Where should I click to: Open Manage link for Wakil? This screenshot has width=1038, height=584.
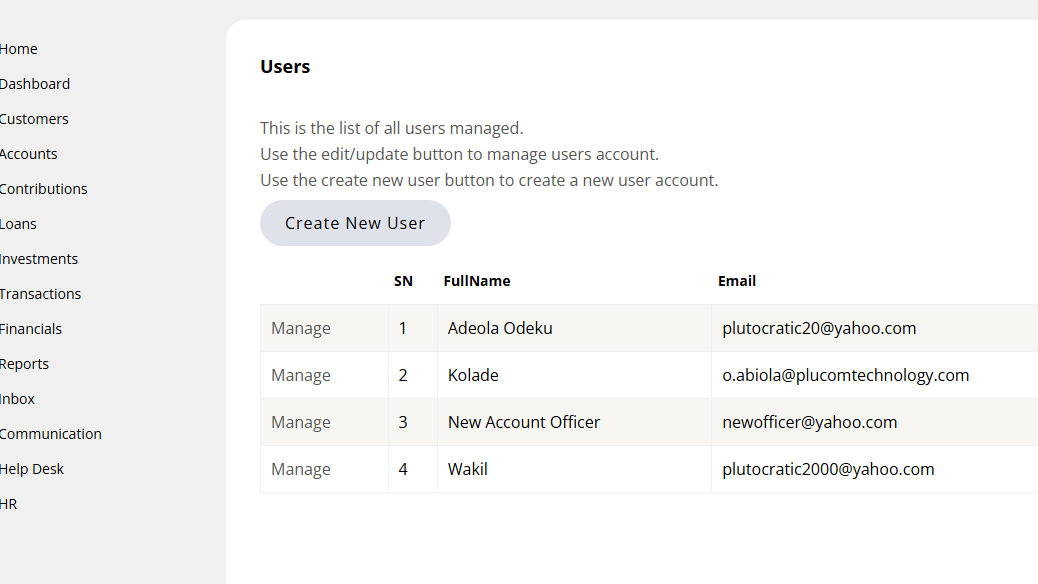301,469
